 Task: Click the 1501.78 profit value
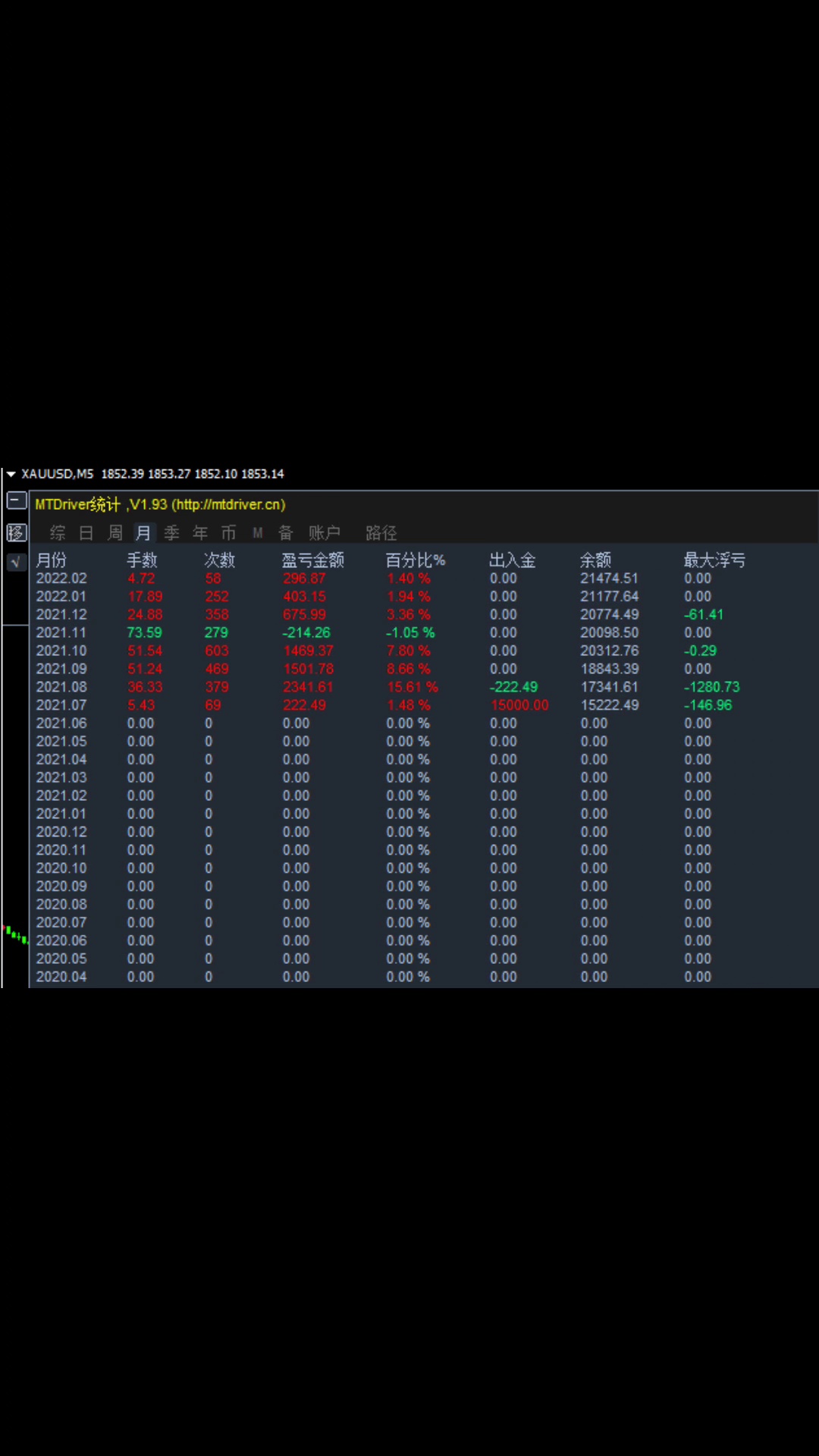308,669
